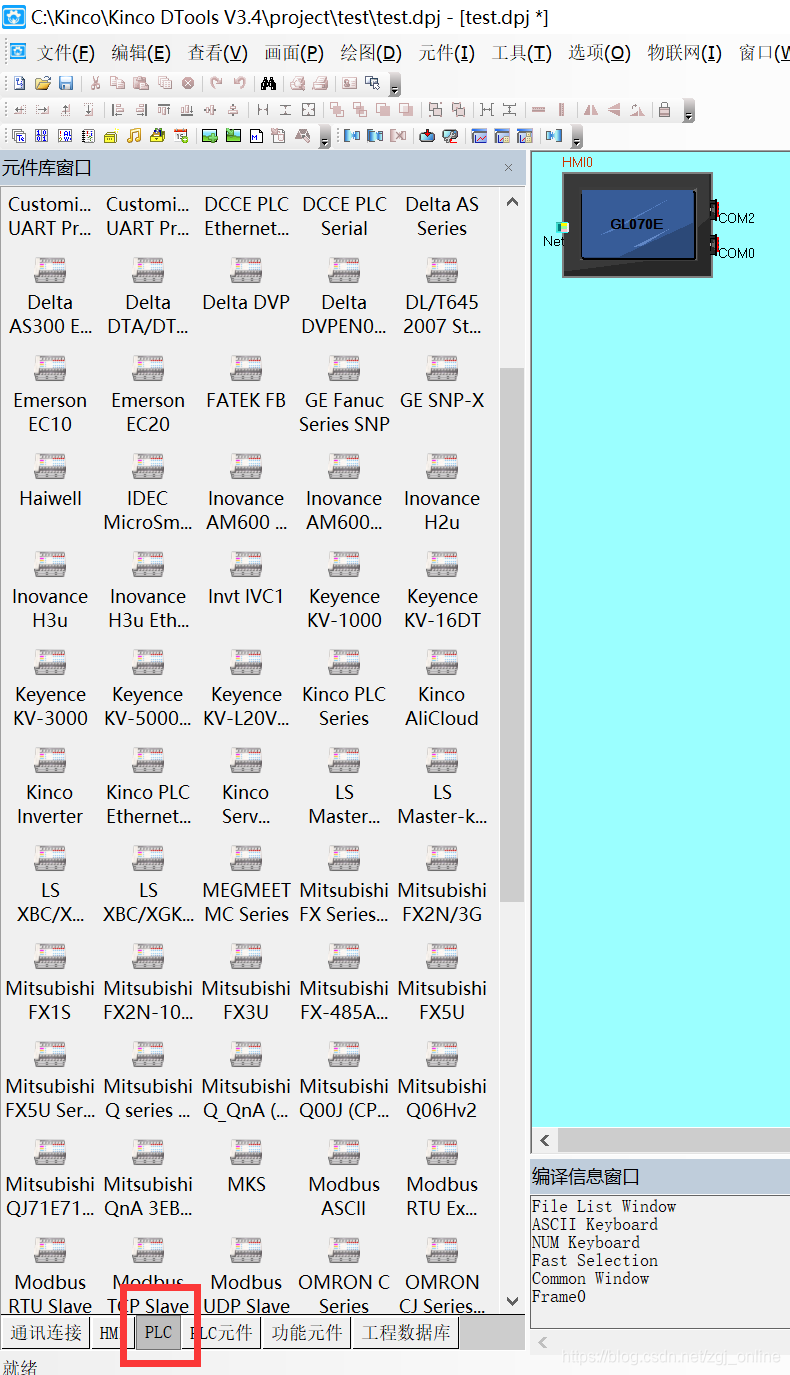This screenshot has height=1375, width=790.
Task: Click the lock icon in the alignment toolbar
Action: point(665,109)
